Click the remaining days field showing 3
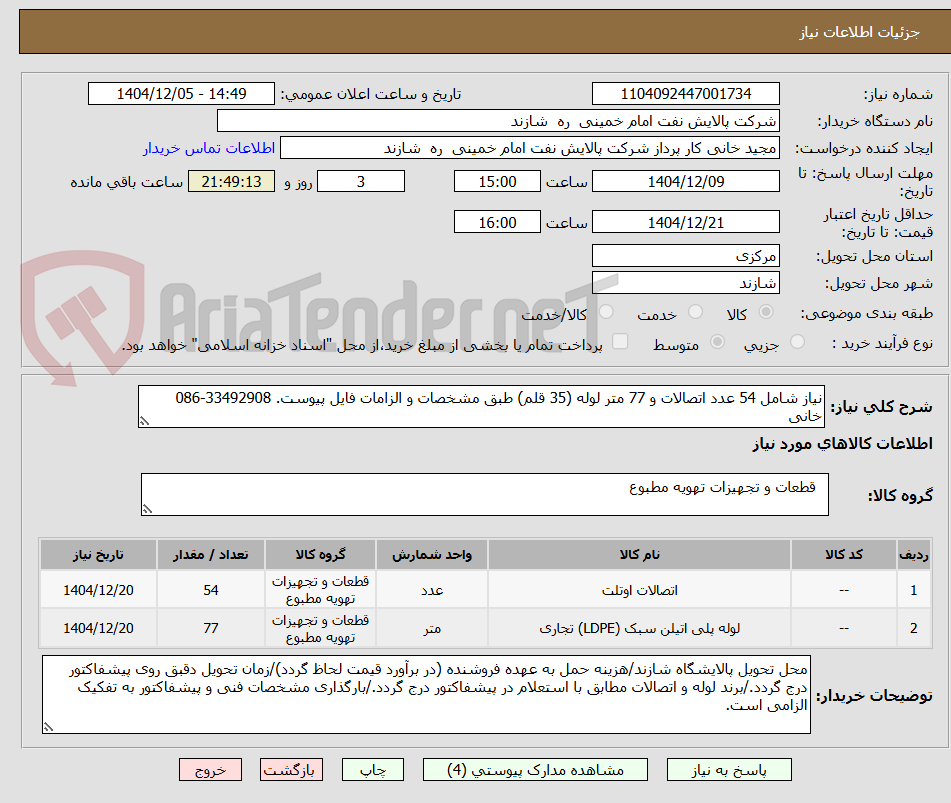951x803 pixels. pos(361,181)
